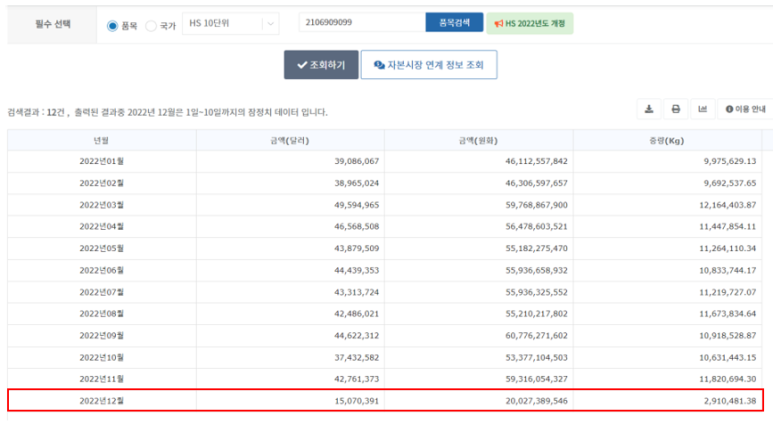Click the 금액(달러) column header

(290, 141)
